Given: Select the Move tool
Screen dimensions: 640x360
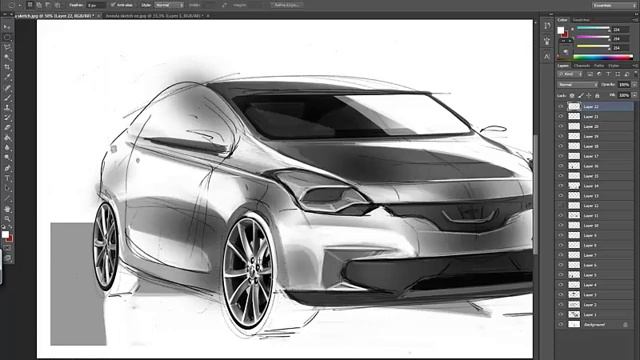Looking at the screenshot, I should point(7,27).
